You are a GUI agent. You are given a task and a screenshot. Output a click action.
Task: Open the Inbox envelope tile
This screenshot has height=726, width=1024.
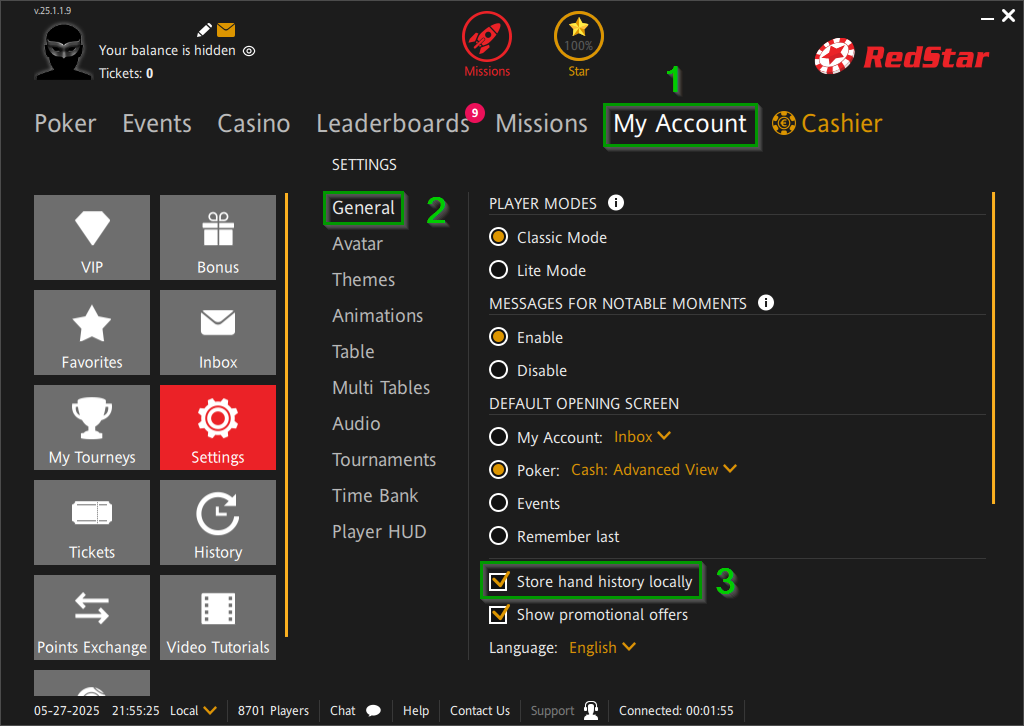point(218,332)
